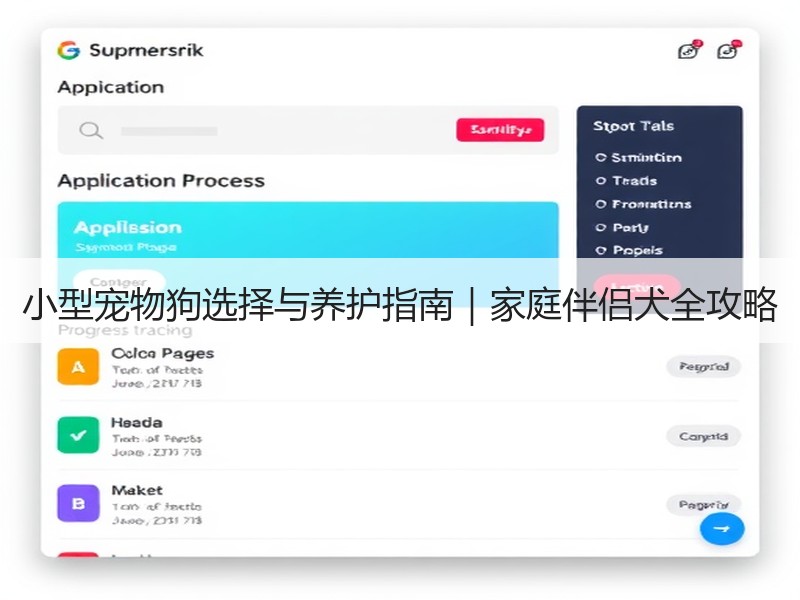Click the Application Process heading

tap(161, 181)
